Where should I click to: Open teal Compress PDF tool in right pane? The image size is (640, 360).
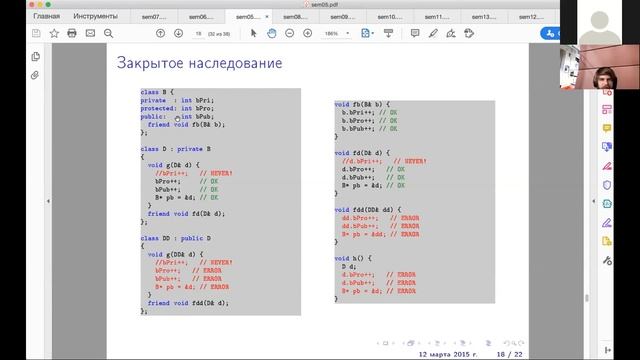[x=607, y=204]
